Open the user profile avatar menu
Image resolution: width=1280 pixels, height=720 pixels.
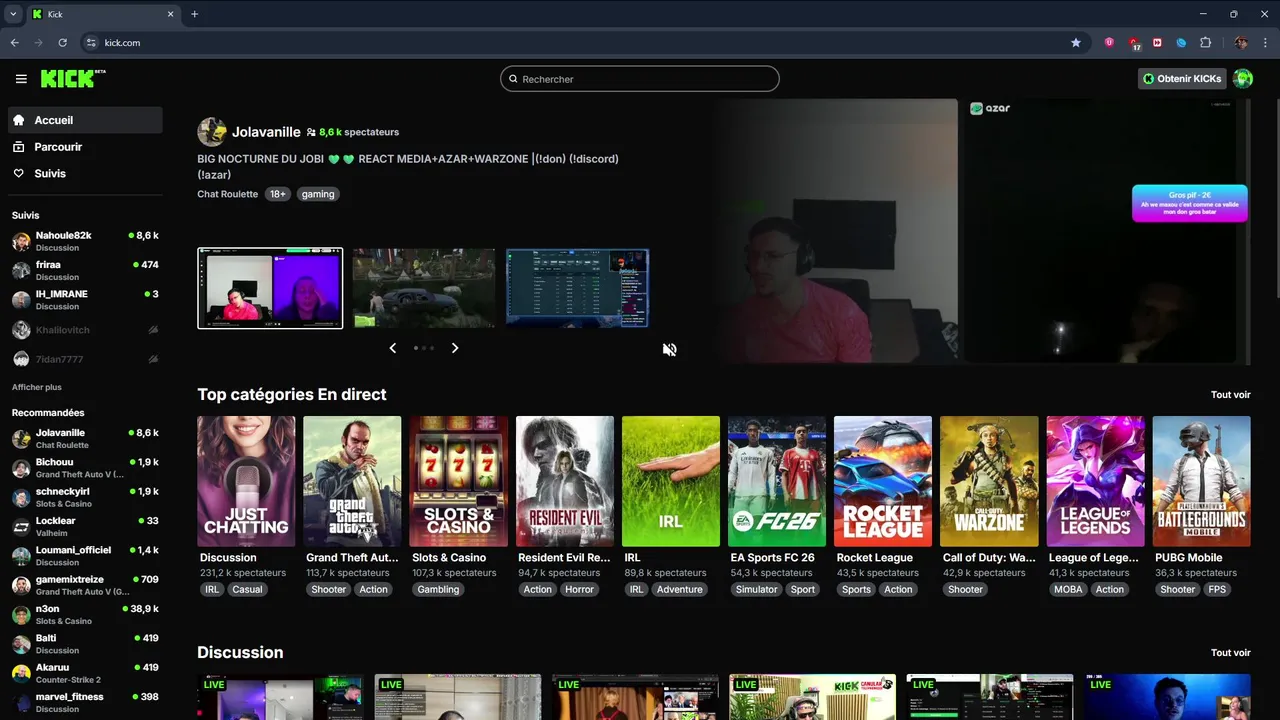pos(1243,79)
